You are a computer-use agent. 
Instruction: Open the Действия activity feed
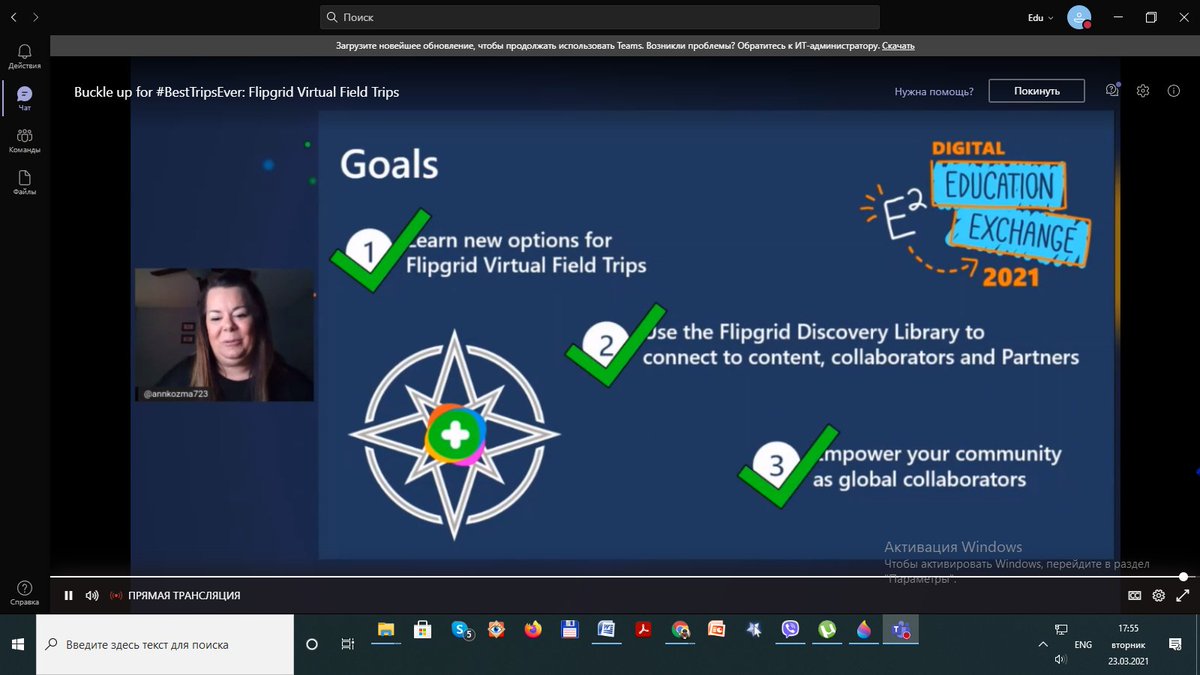tap(24, 56)
